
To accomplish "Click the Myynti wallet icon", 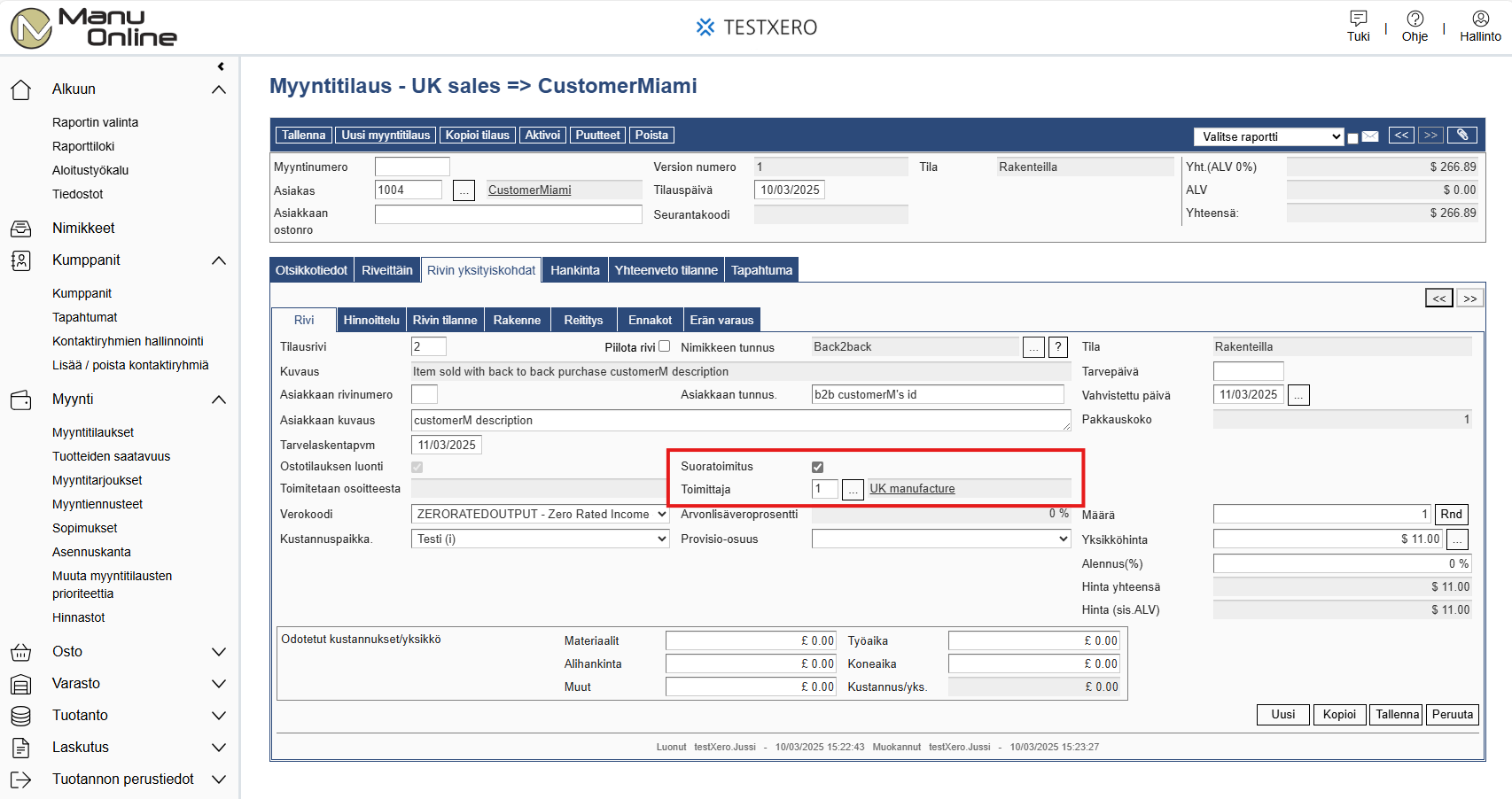I will pos(20,399).
